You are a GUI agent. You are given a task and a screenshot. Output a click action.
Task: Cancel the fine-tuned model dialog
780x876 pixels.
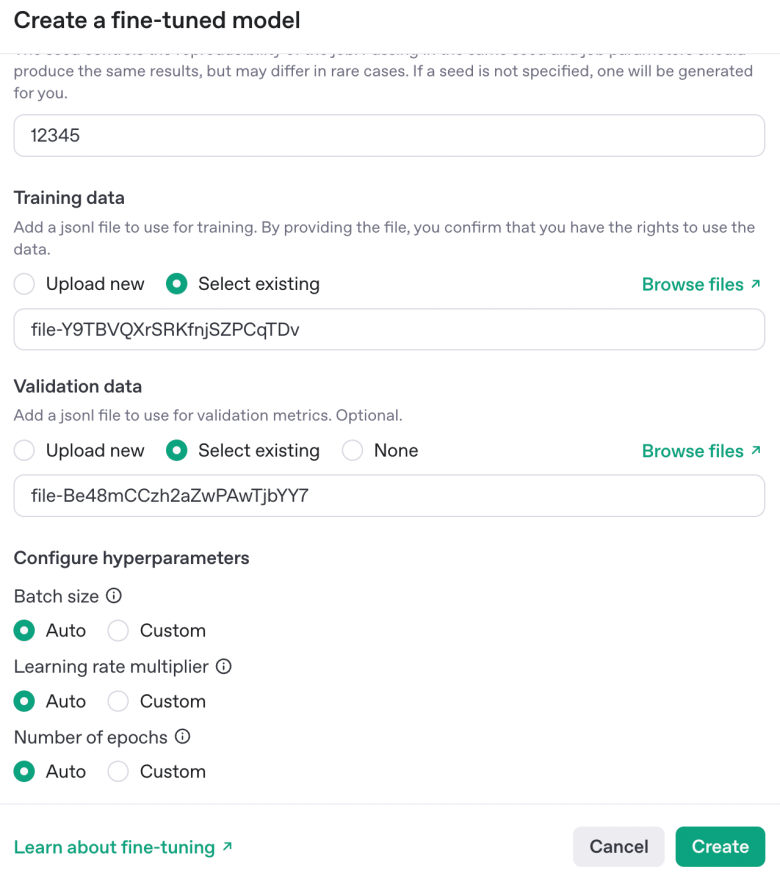click(619, 846)
